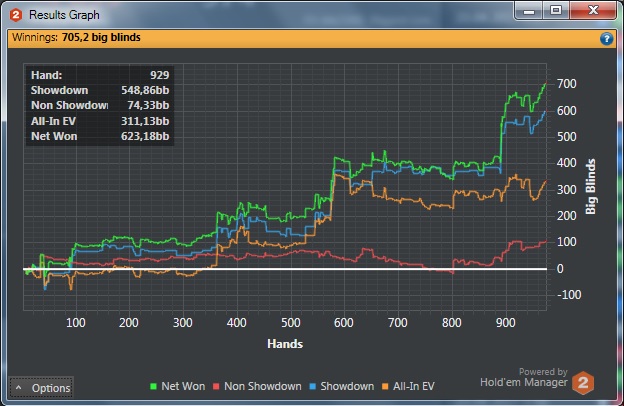Toggle the All-In EV legend label
624x406 pixels.
[x=414, y=386]
